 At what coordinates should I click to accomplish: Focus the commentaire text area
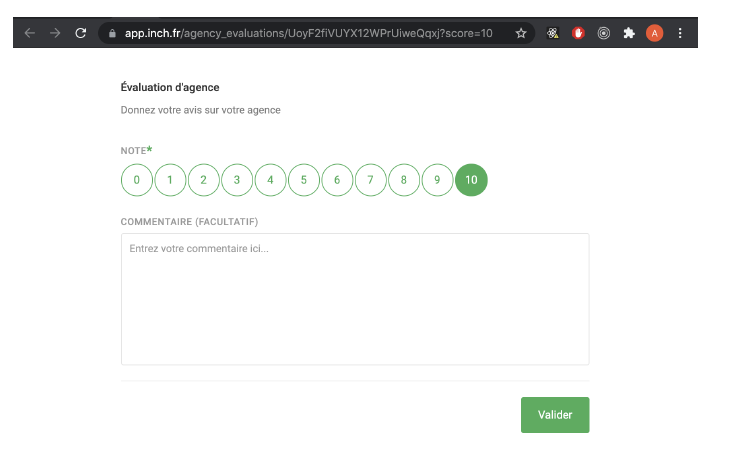point(355,299)
